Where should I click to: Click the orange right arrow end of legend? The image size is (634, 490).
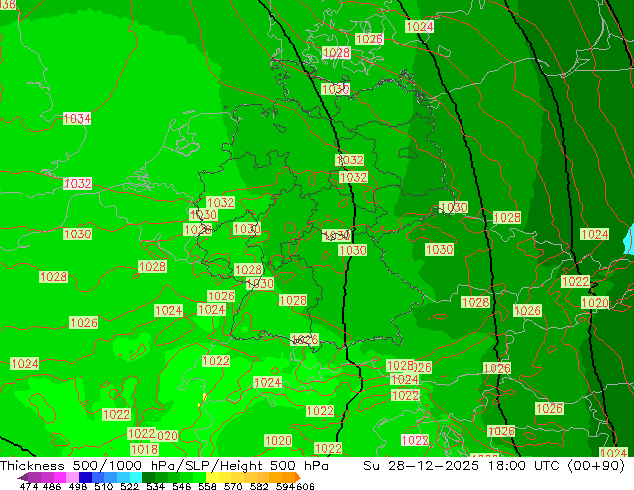pyautogui.click(x=298, y=477)
